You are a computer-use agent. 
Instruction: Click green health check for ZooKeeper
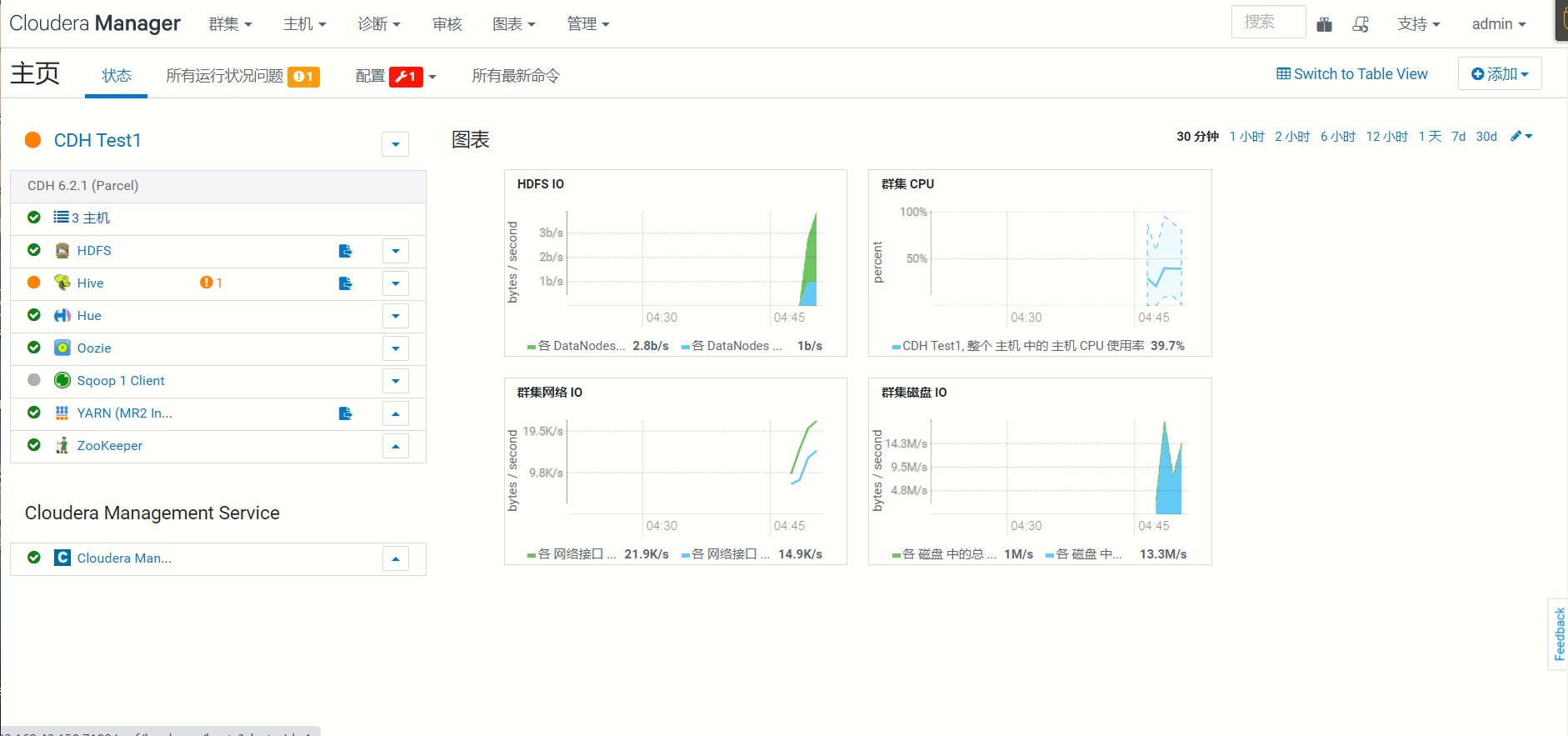34,445
